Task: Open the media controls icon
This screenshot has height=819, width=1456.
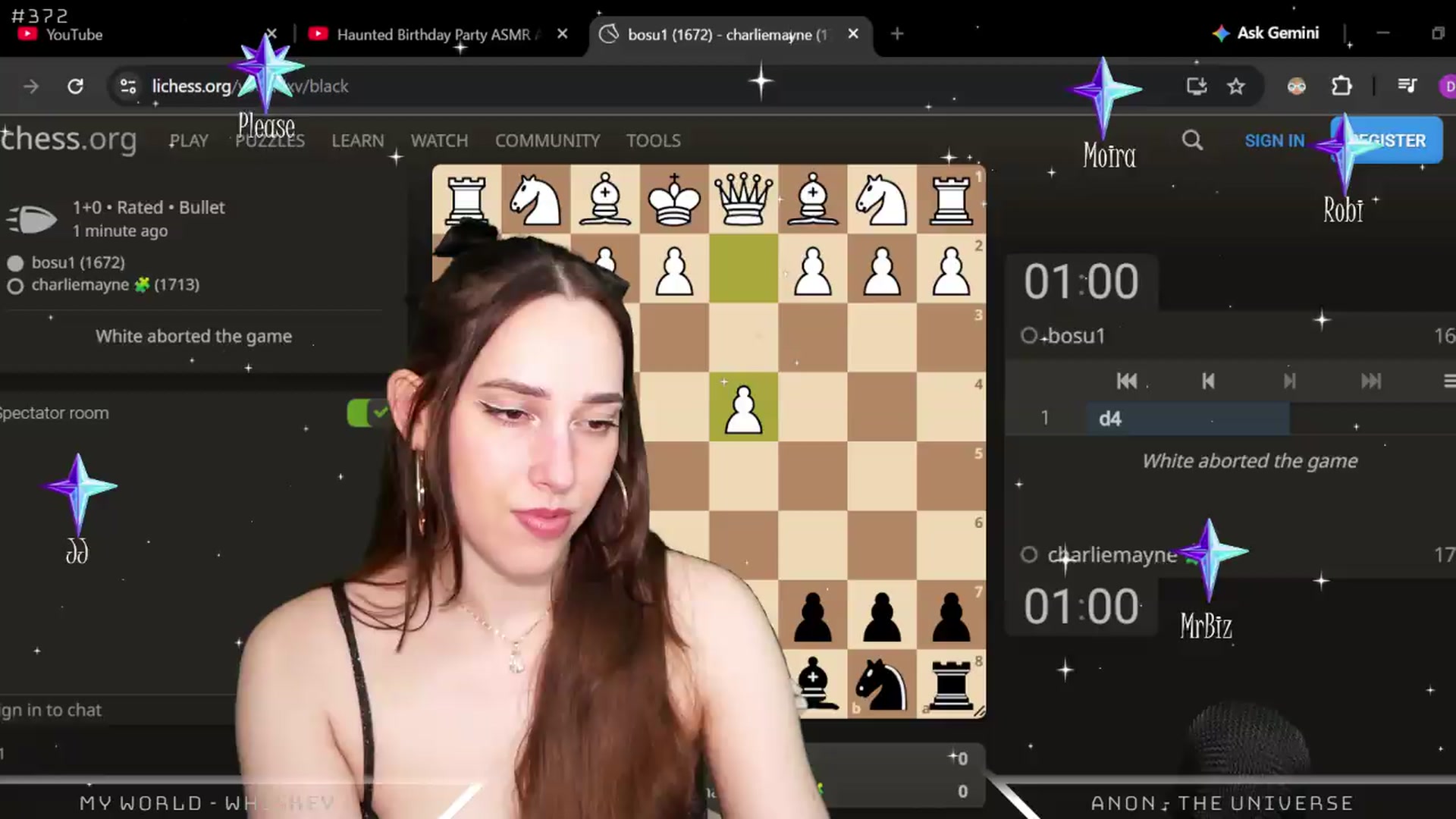Action: tap(1407, 86)
